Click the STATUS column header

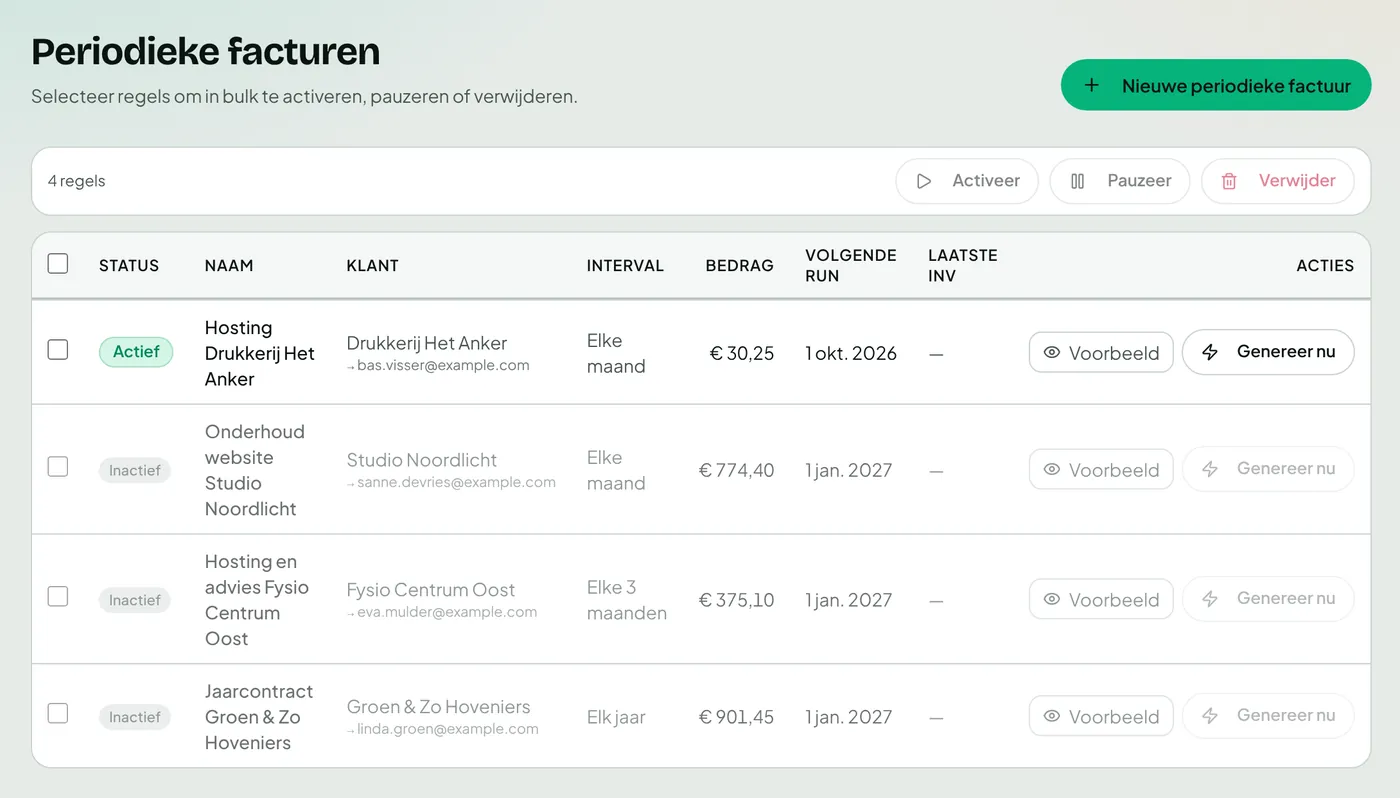[x=129, y=266]
